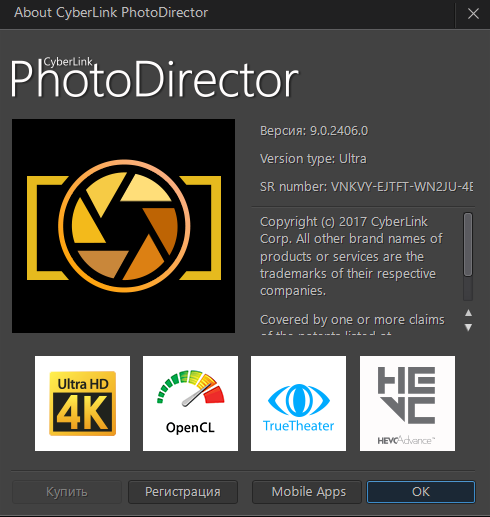
Task: Click the HEVC Advance logo
Action: [x=407, y=403]
